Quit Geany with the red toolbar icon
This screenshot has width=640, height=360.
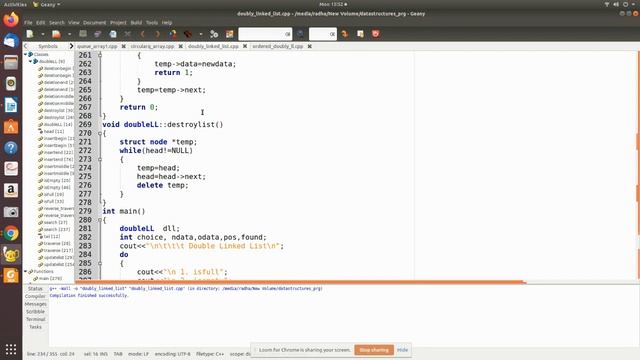point(376,34)
